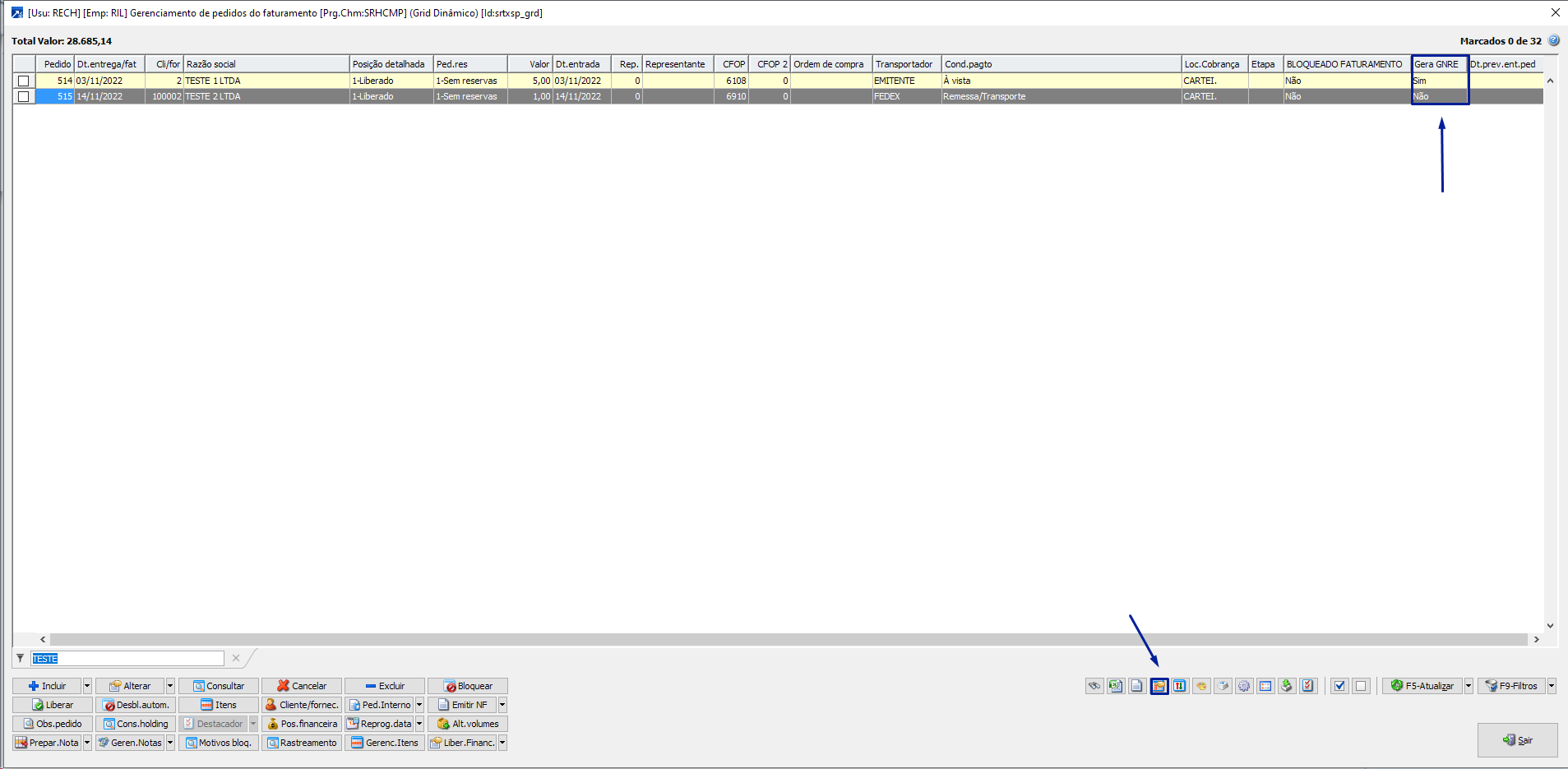Click the red and green sort arrows icon
This screenshot has width=1568, height=769.
click(x=1180, y=686)
